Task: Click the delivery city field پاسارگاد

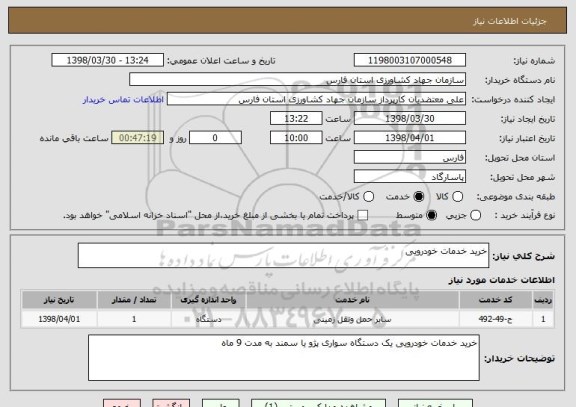Action: [x=410, y=177]
